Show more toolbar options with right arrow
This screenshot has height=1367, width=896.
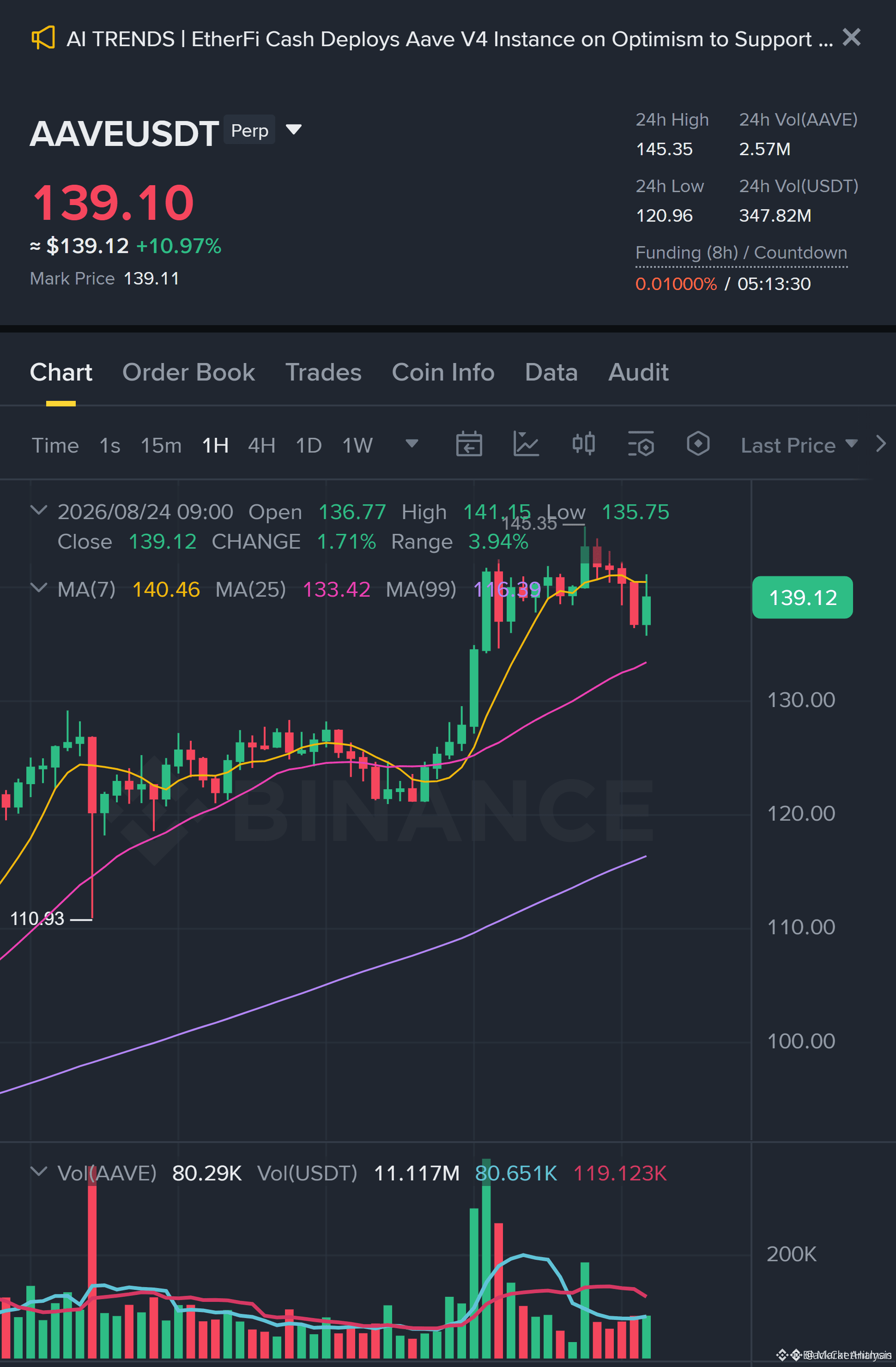(x=880, y=444)
